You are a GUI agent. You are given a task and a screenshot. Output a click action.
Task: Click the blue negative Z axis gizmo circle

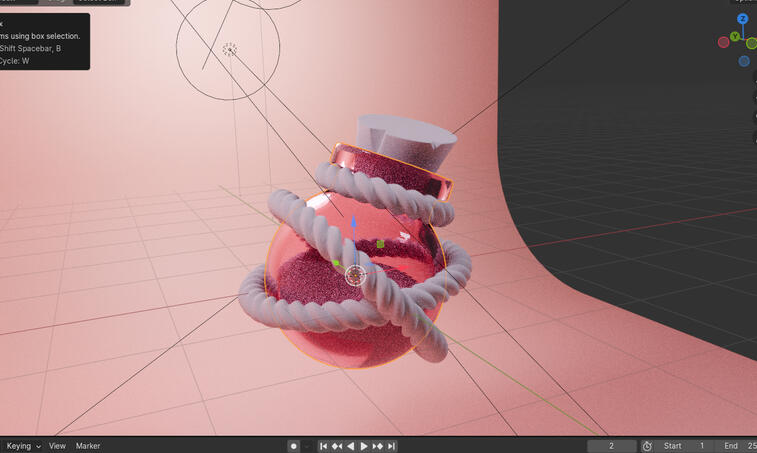point(744,61)
